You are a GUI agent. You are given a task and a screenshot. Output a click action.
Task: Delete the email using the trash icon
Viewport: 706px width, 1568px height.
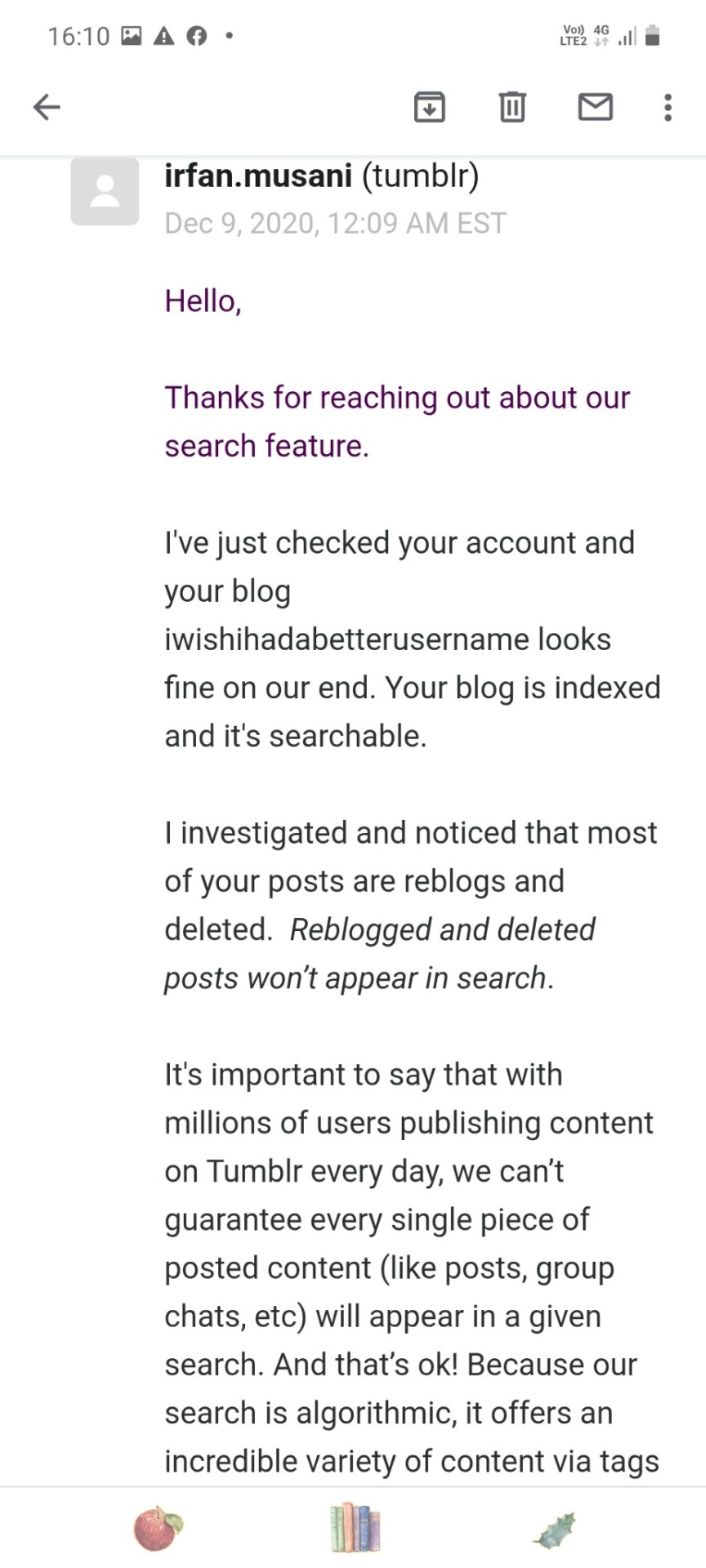[x=512, y=107]
